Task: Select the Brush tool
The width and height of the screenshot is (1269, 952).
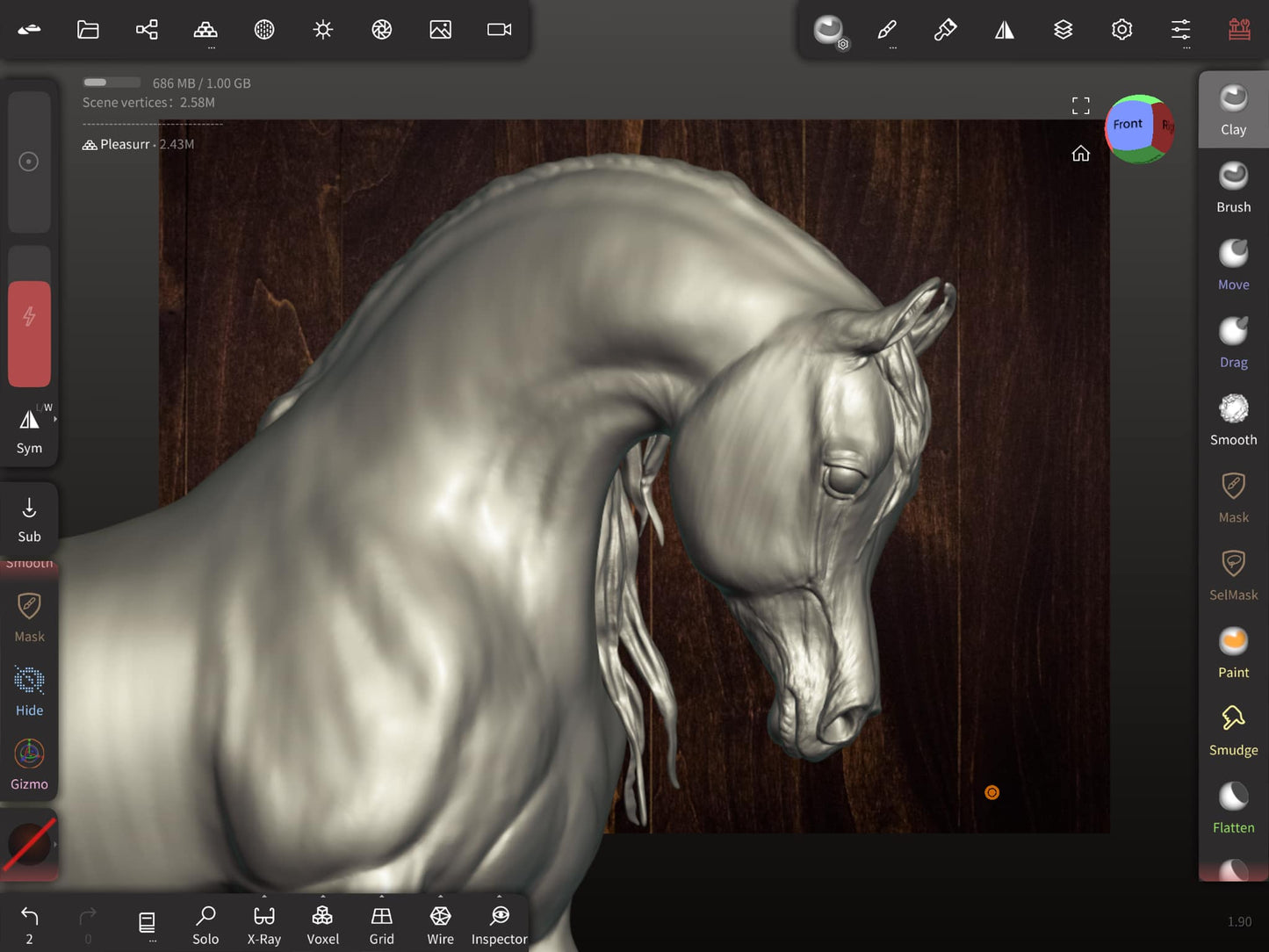Action: [1234, 187]
